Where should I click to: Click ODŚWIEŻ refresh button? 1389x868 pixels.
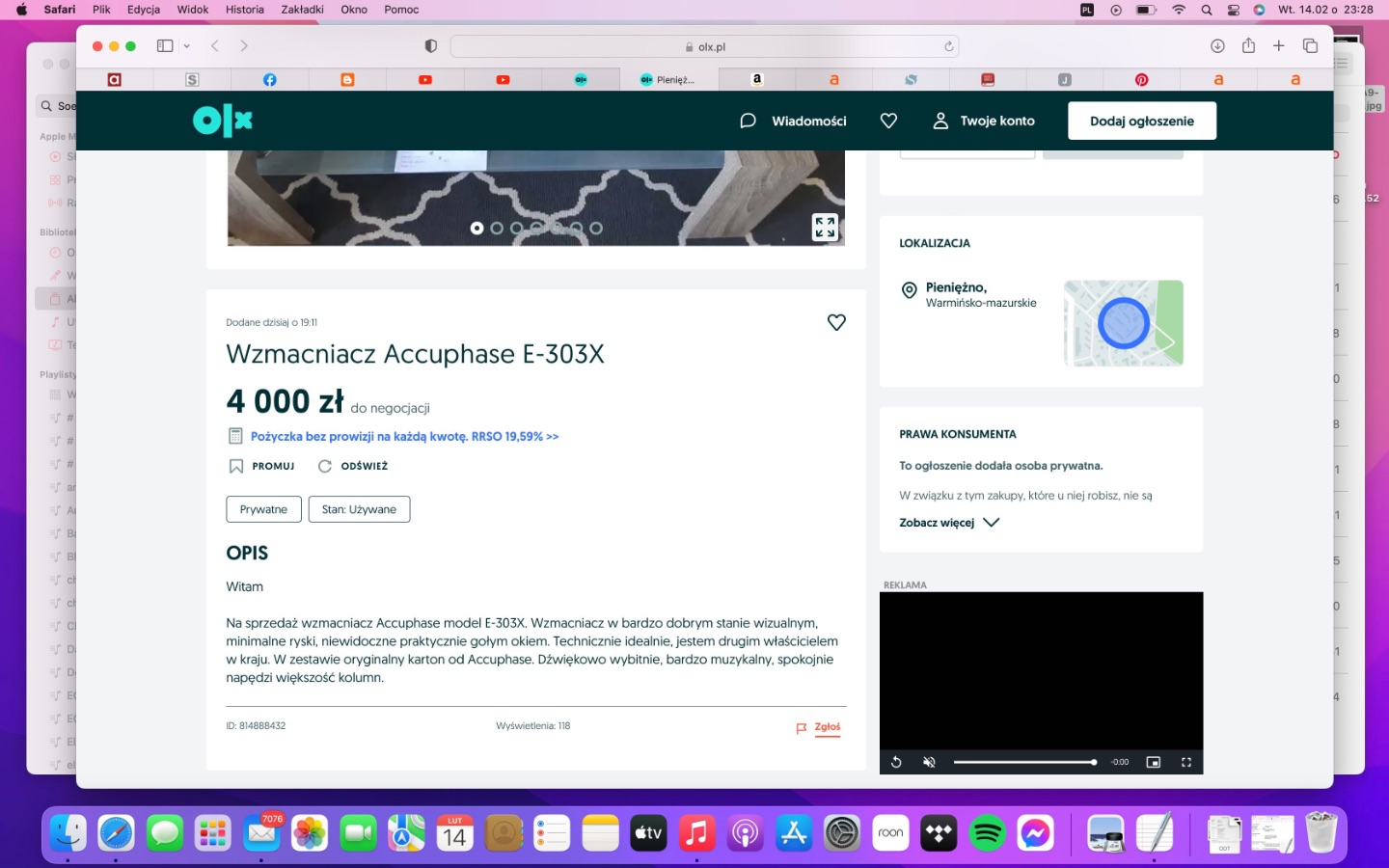click(353, 466)
